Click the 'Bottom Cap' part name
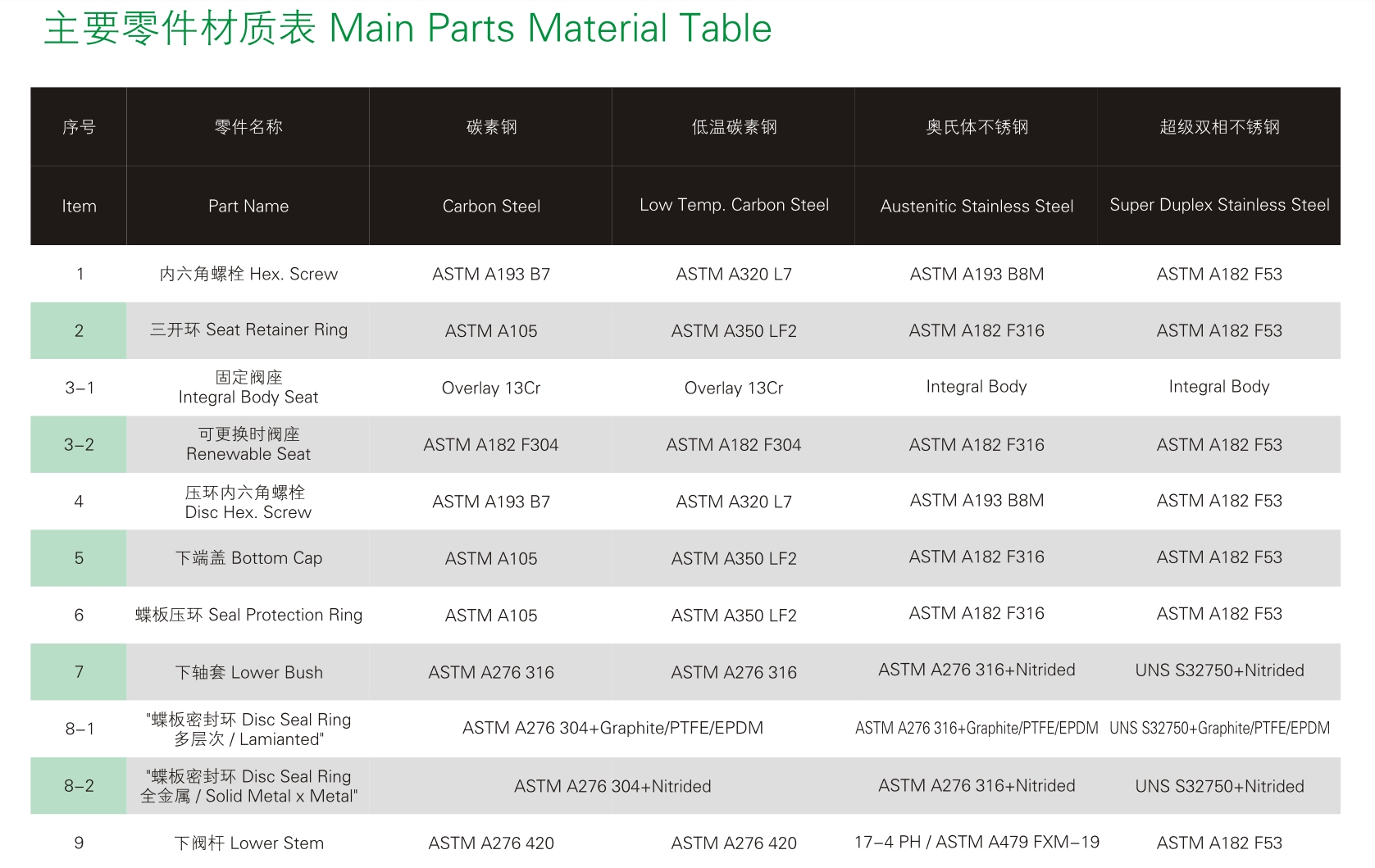Image resolution: width=1375 pixels, height=868 pixels. (x=248, y=558)
